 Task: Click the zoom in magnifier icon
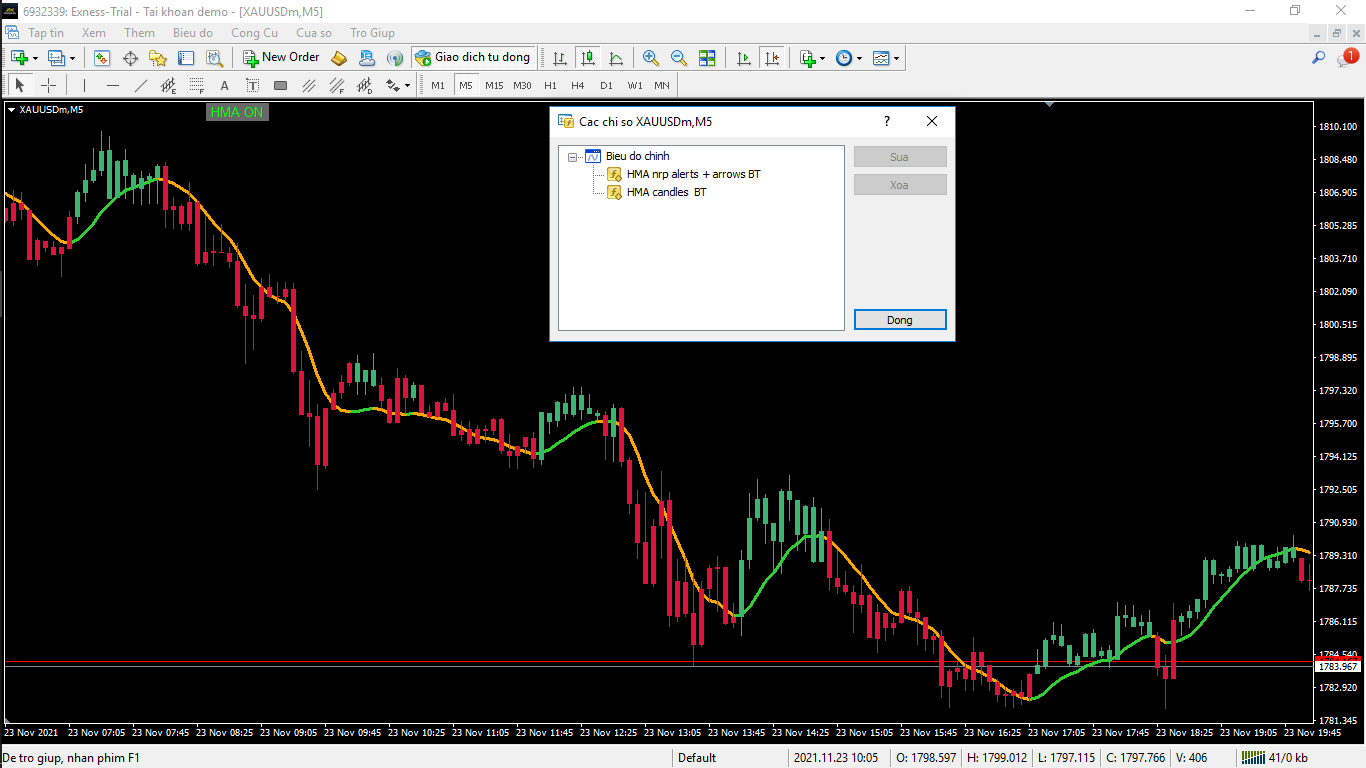point(651,58)
